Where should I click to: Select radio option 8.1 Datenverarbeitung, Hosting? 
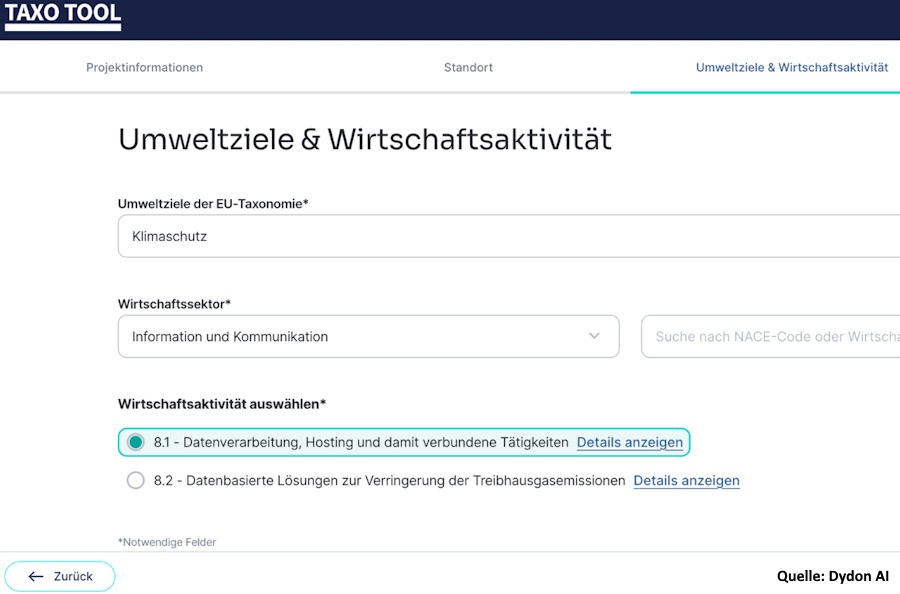[x=136, y=442]
